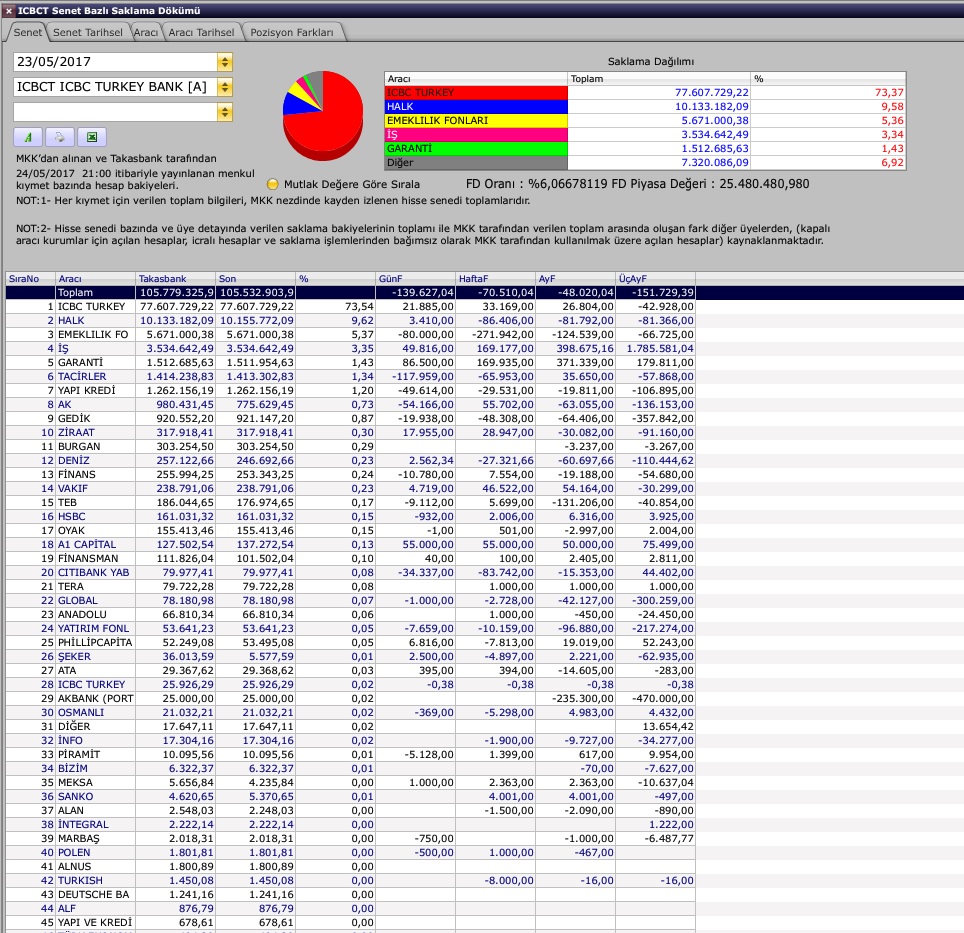Select the ŞEKER row

pos(350,657)
